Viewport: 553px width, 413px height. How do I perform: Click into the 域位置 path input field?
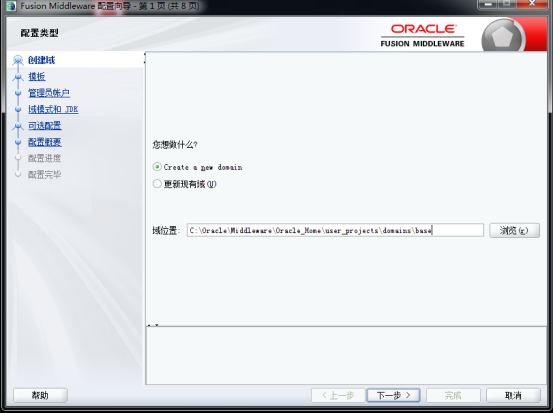pos(335,230)
